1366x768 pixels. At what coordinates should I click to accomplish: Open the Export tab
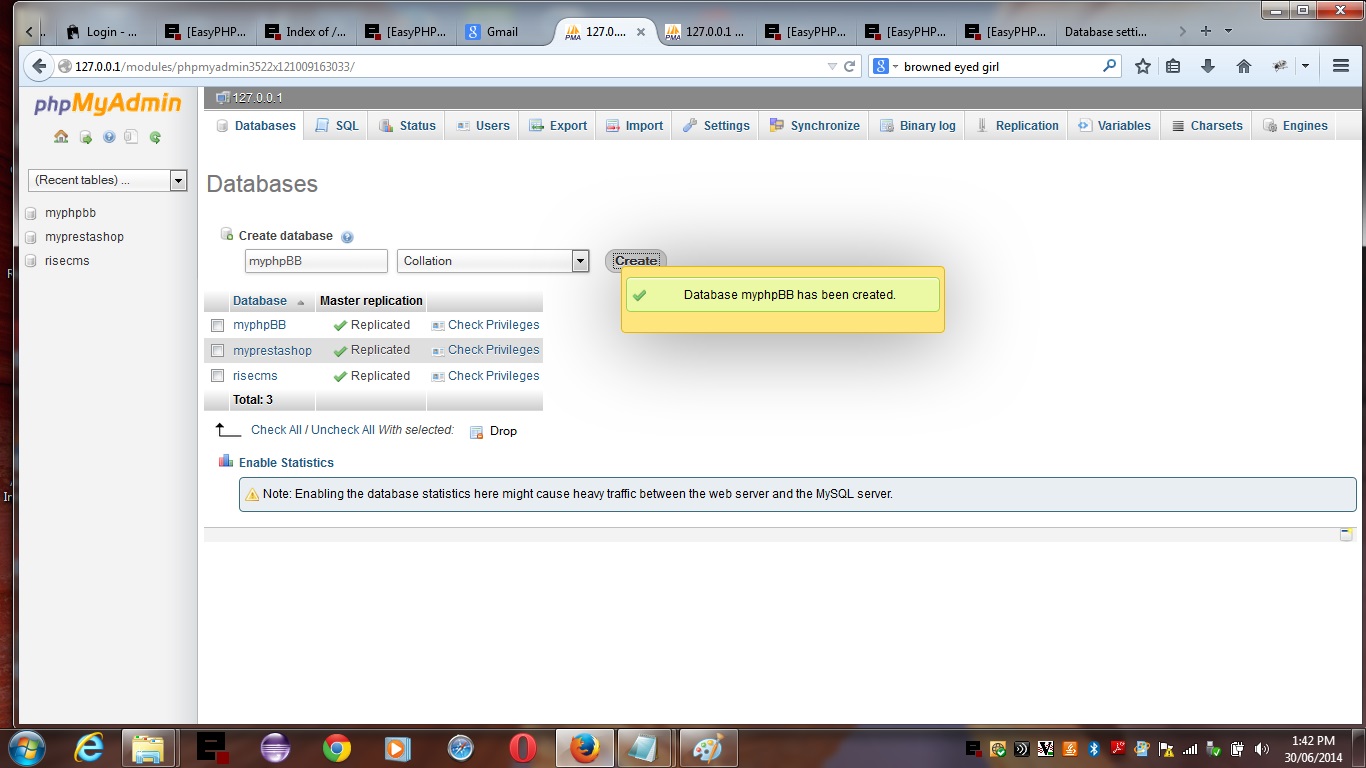[558, 126]
